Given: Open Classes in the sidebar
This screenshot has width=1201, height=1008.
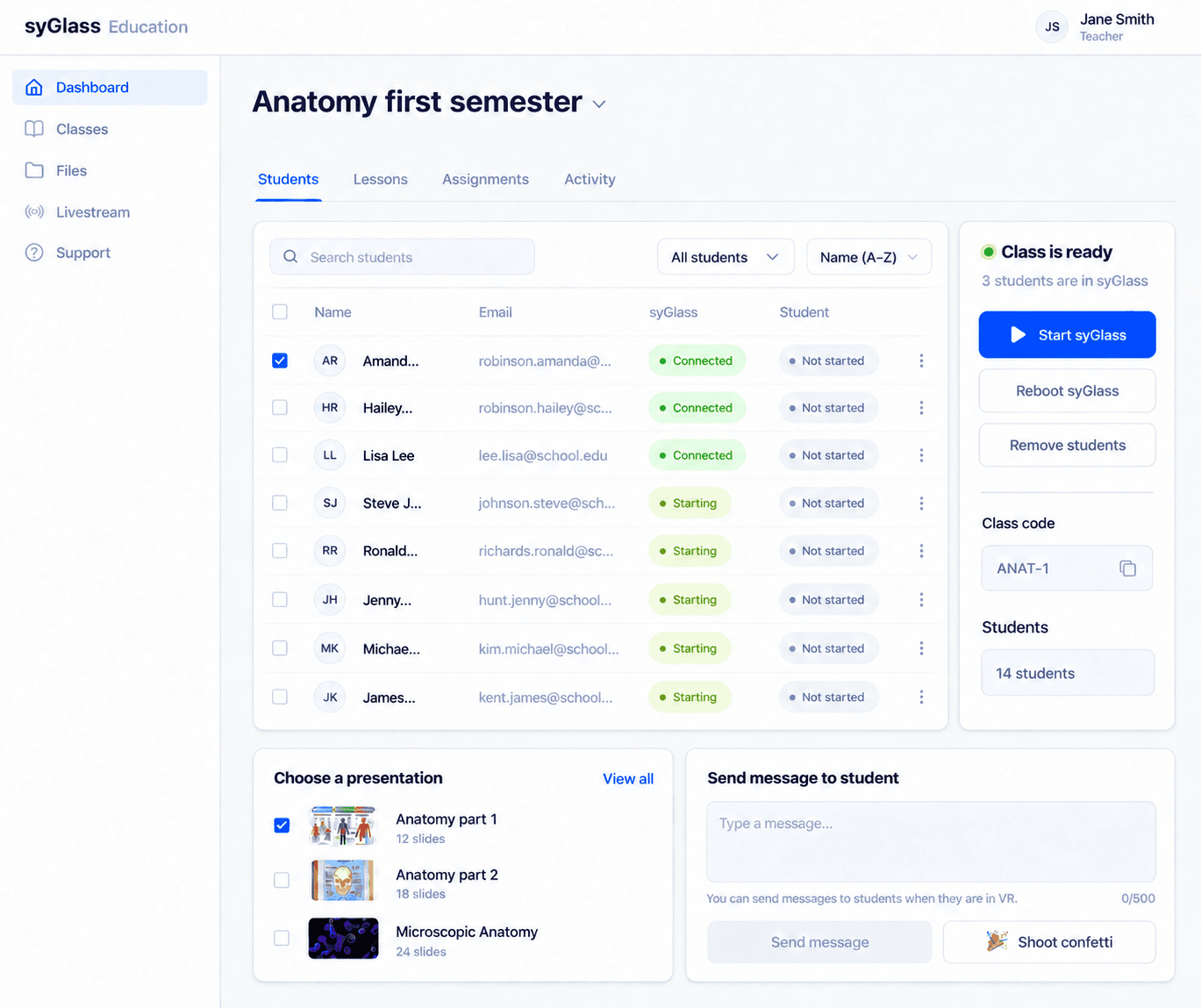Looking at the screenshot, I should click(x=110, y=129).
